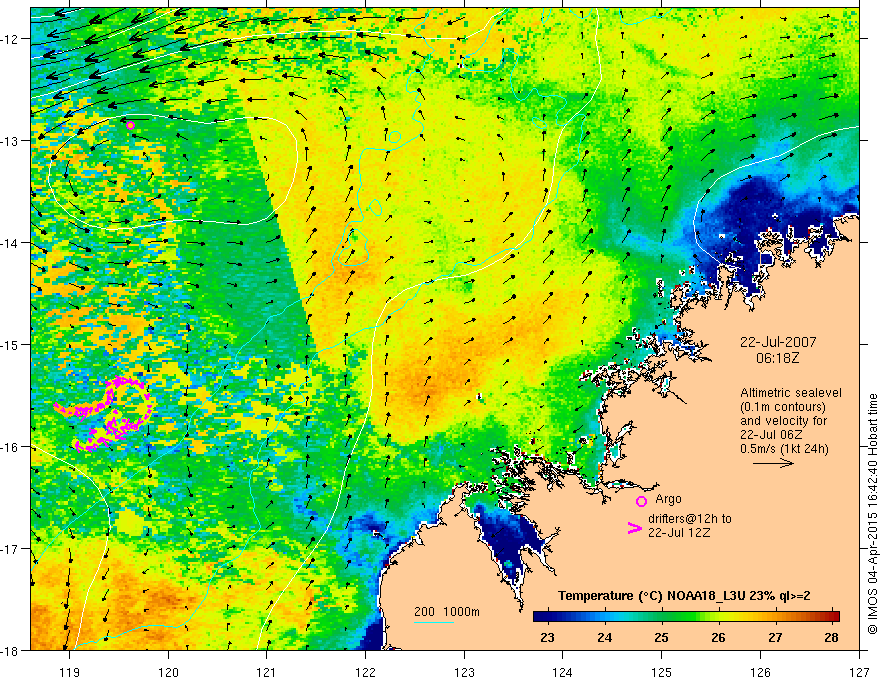This screenshot has height=680, width=880.
Task: Click the temperature colorbar near 23 (dark blue)
Action: [x=547, y=616]
